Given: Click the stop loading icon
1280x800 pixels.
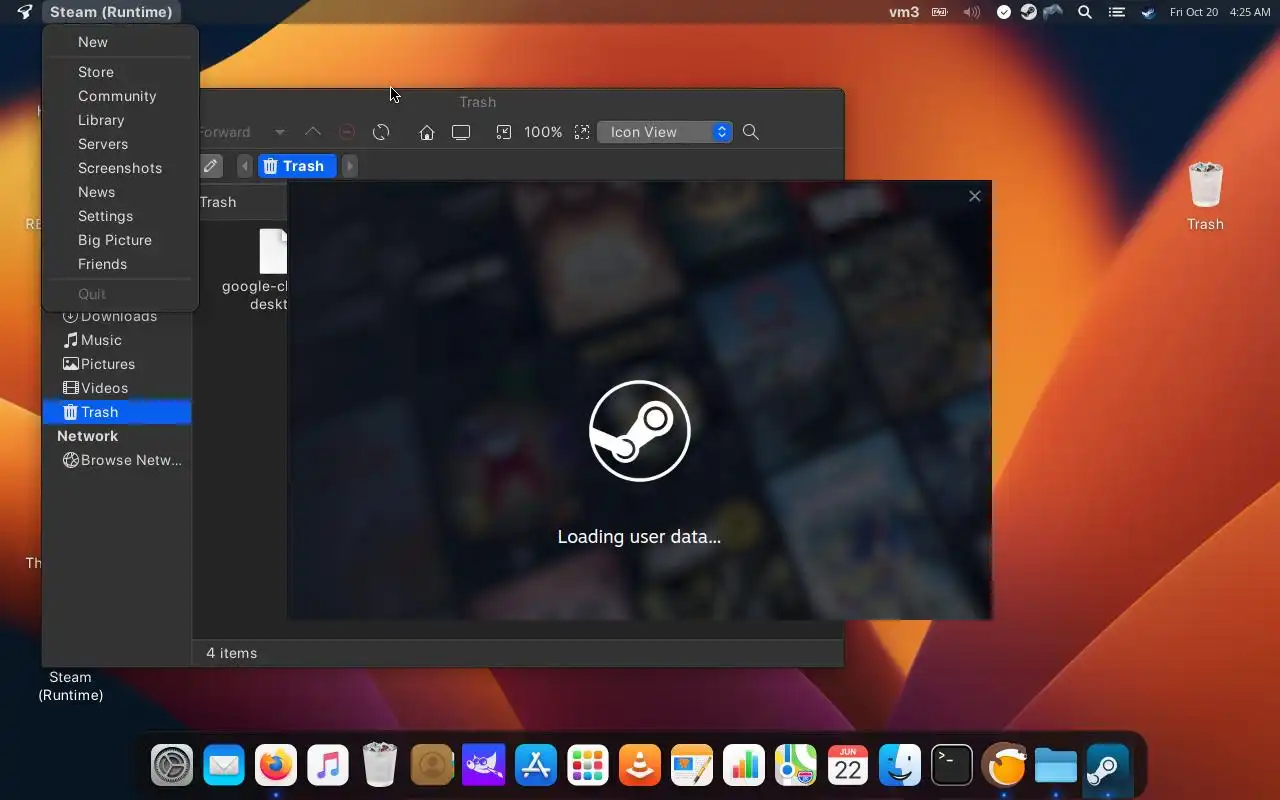Looking at the screenshot, I should click(x=347, y=132).
